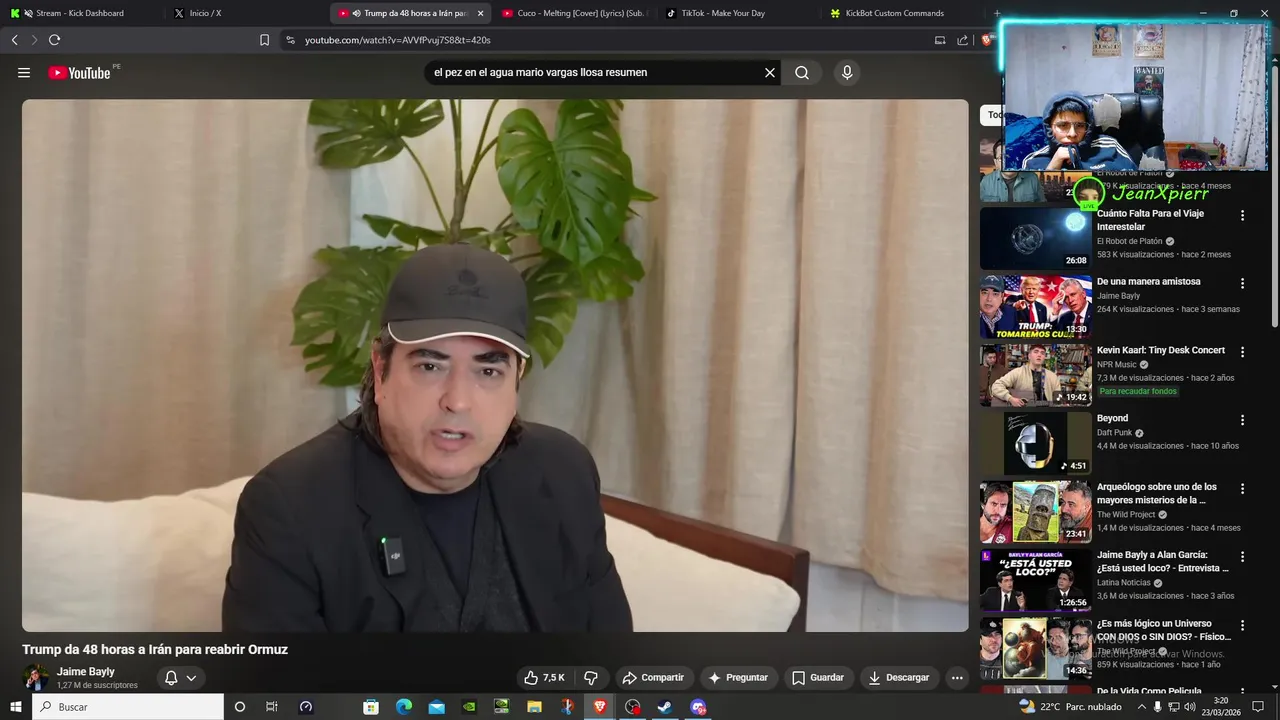This screenshot has height=720, width=1280.
Task: Clear the search box with the X
Action: click(x=770, y=73)
